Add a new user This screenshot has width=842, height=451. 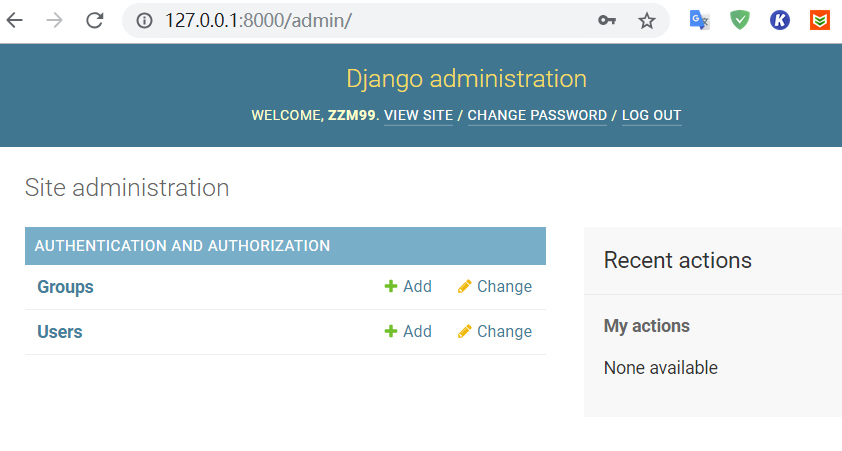click(x=408, y=332)
